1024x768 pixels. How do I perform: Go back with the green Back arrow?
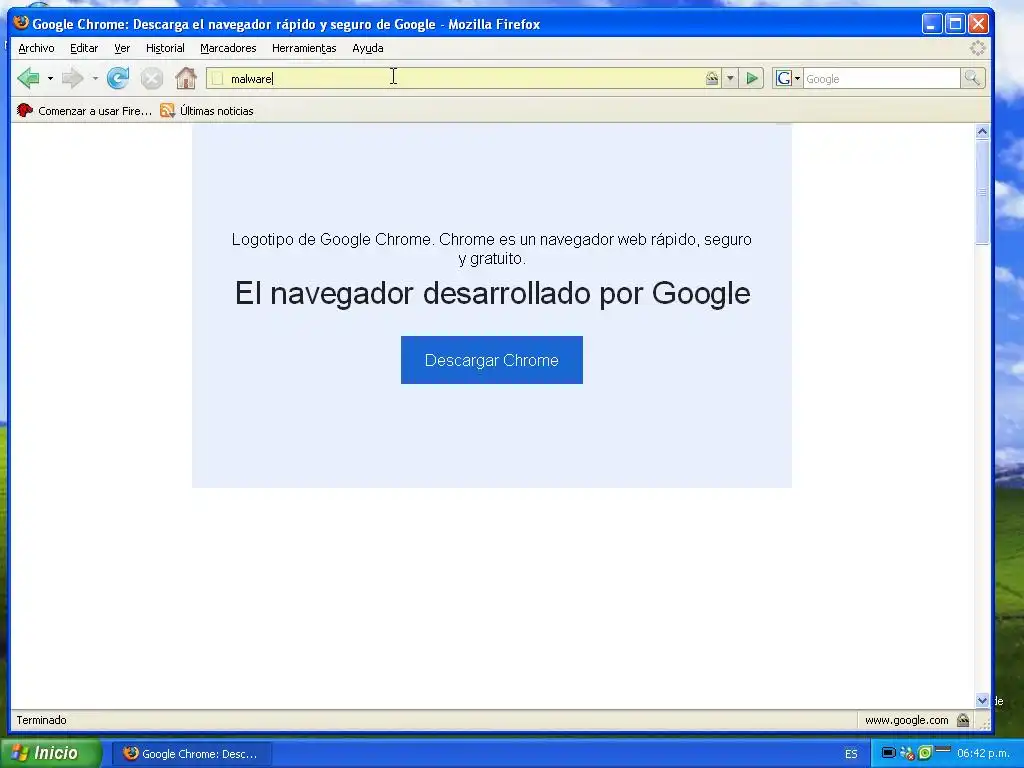[28, 78]
